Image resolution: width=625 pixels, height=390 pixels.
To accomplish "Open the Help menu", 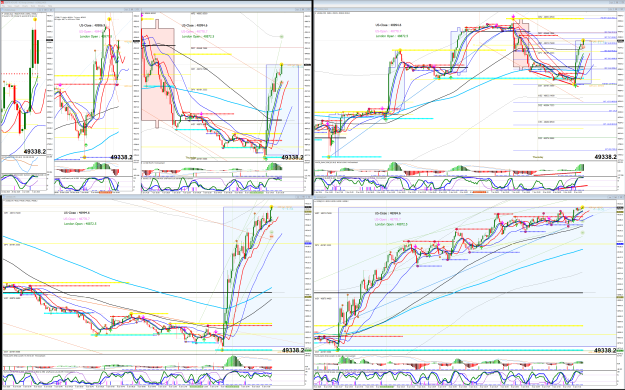I will pyautogui.click(x=50, y=6).
